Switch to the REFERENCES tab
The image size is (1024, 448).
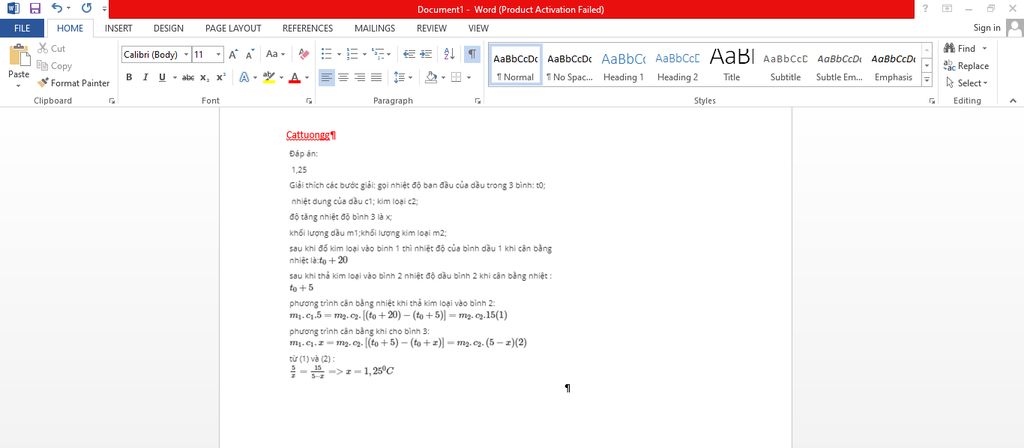(307, 28)
